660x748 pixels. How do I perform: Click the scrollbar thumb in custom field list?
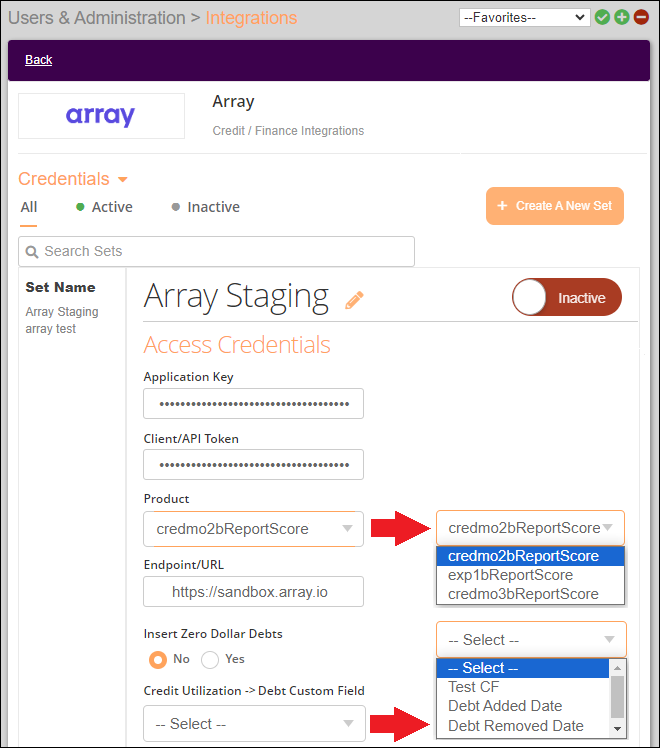tap(618, 697)
